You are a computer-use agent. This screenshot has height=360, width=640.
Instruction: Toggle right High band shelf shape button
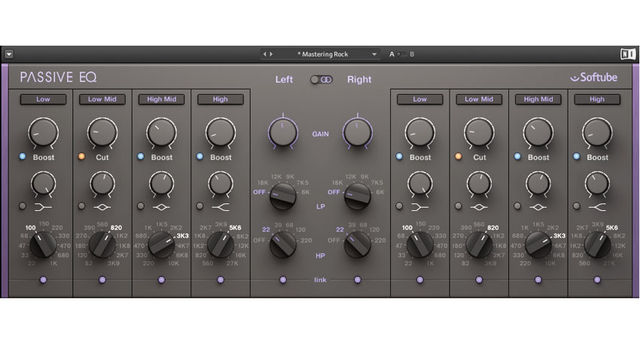576,206
